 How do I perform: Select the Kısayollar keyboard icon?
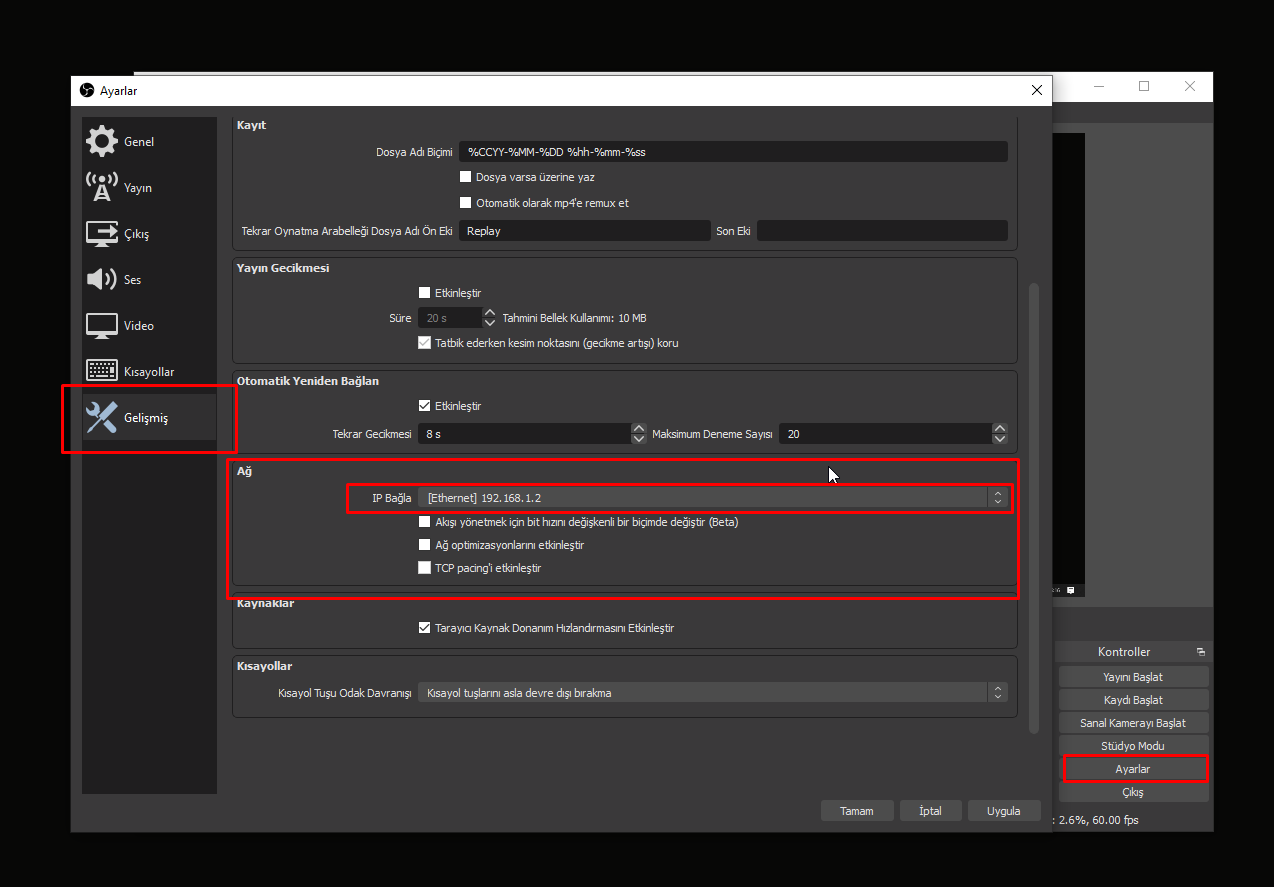(102, 371)
